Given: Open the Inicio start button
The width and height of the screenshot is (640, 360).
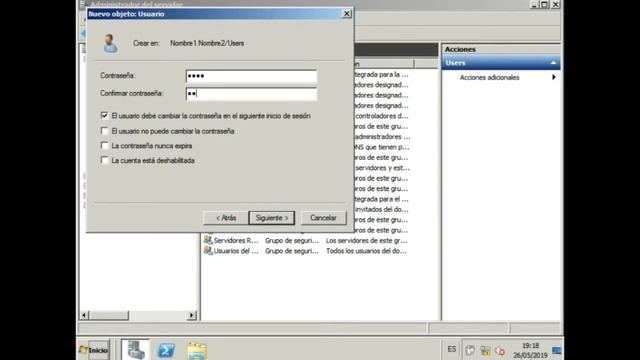Looking at the screenshot, I should [x=94, y=350].
